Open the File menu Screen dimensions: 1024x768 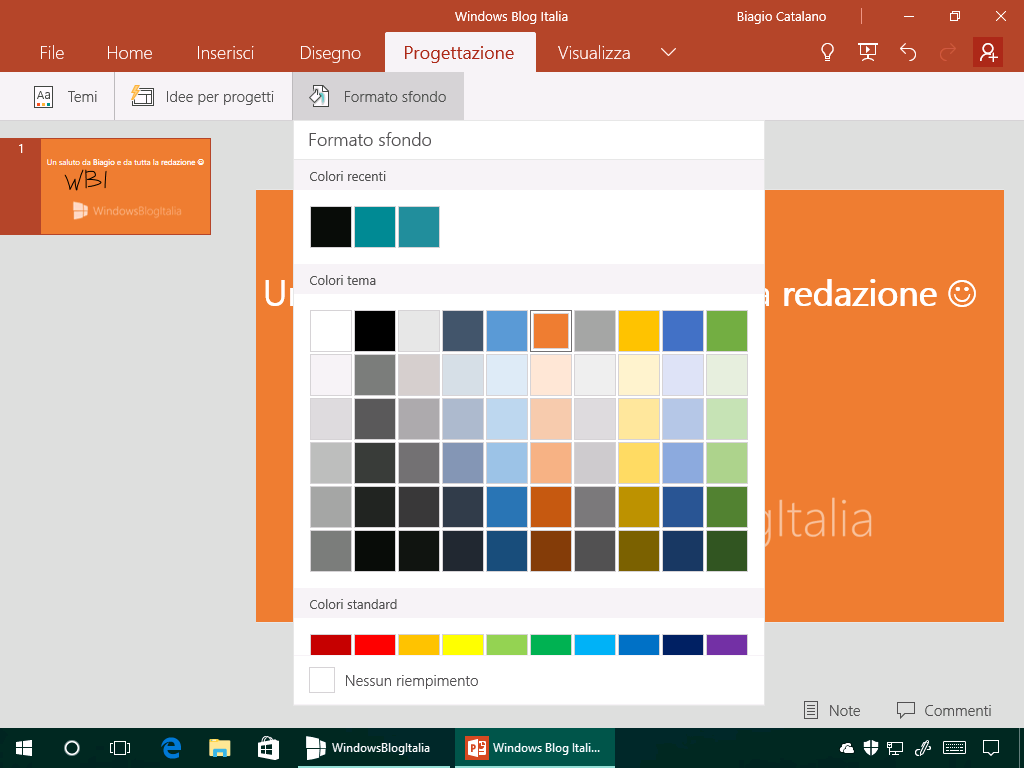coord(52,53)
